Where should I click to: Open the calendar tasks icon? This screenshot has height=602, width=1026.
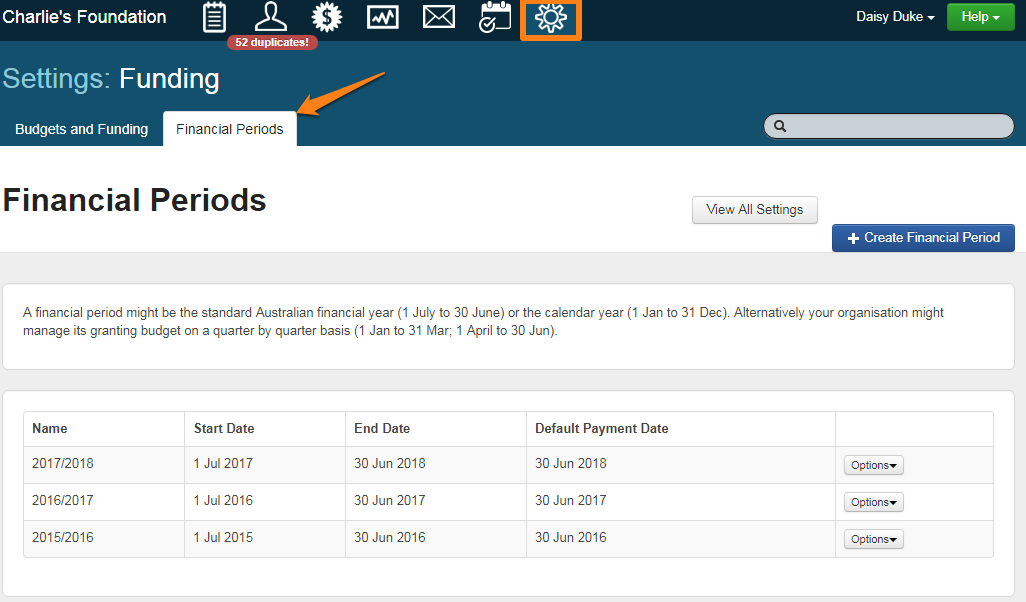coord(495,17)
